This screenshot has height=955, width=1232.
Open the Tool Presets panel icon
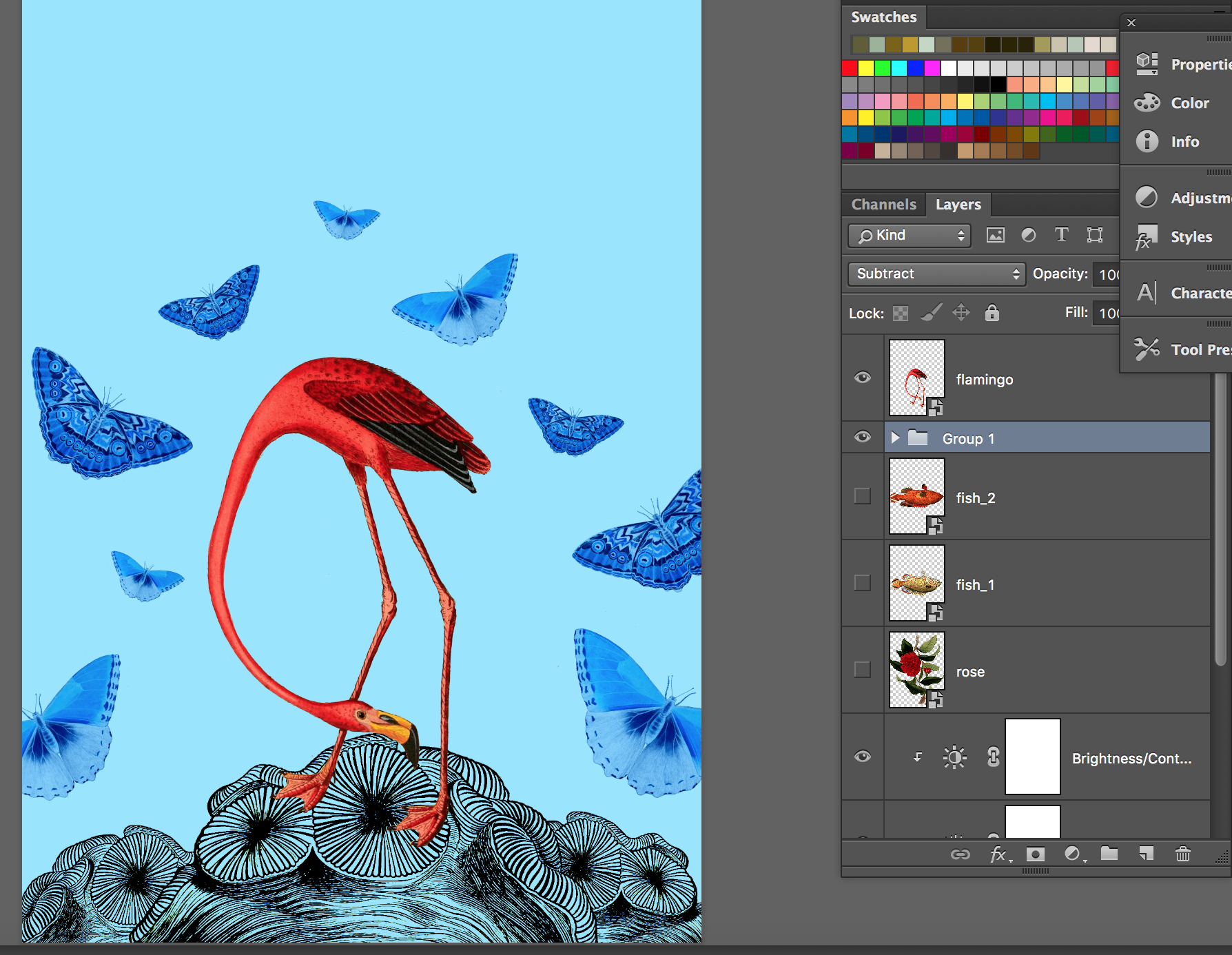coord(1147,349)
